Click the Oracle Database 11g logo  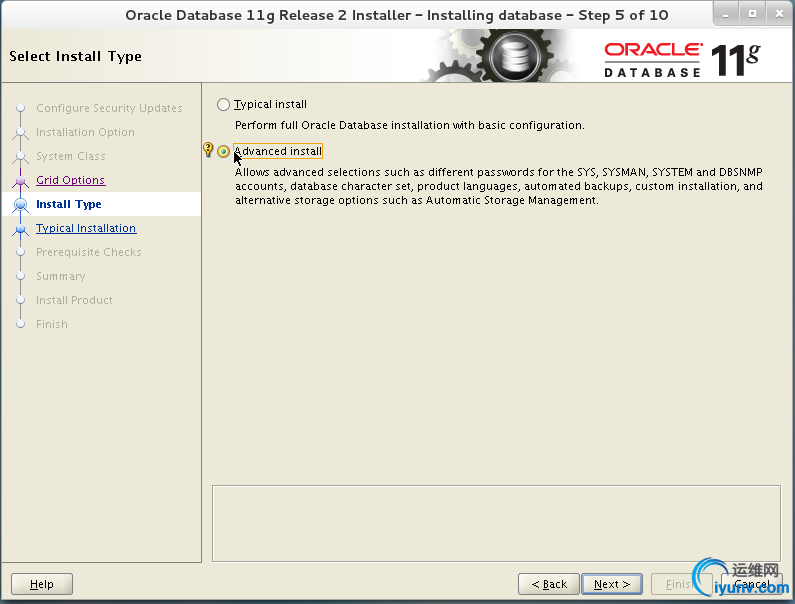[682, 60]
